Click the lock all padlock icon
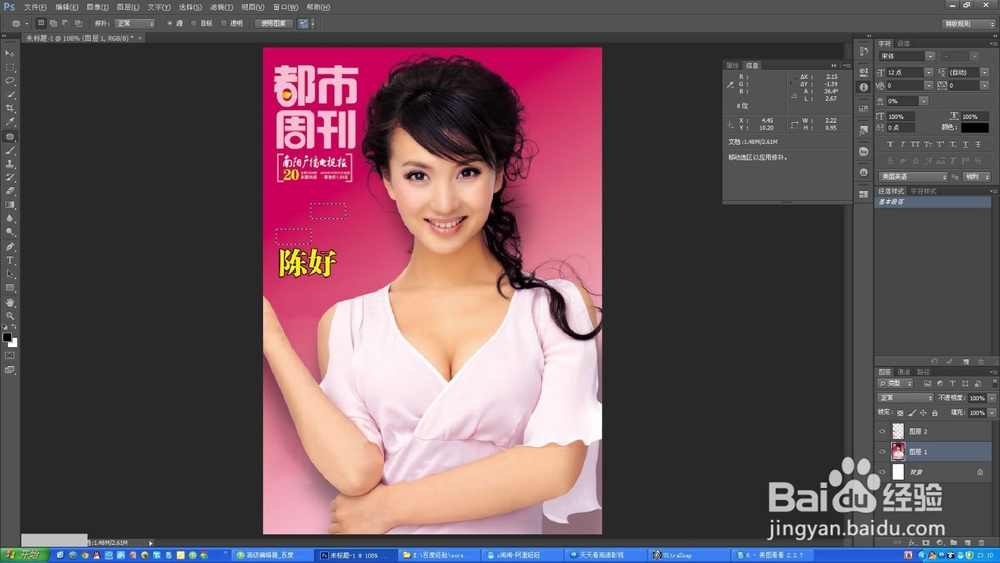 (x=934, y=413)
